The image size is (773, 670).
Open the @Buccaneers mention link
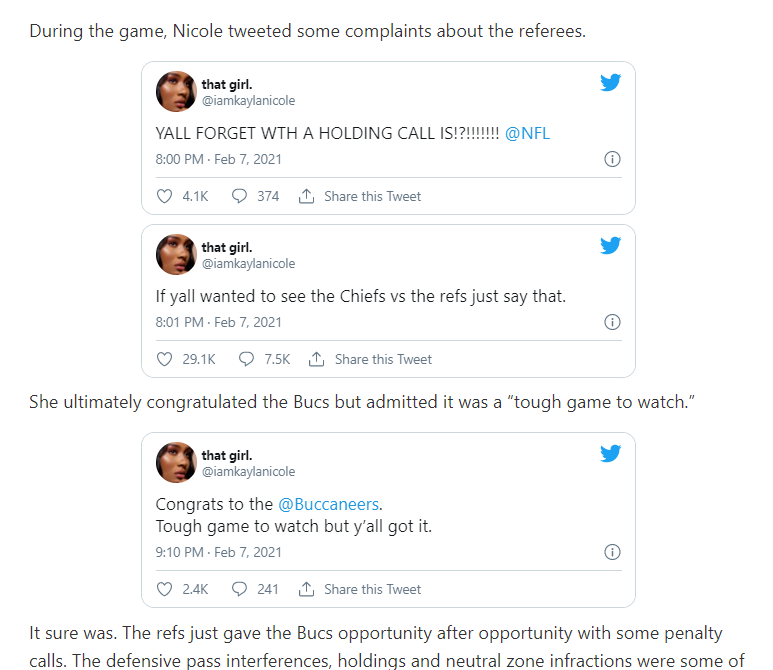click(330, 503)
